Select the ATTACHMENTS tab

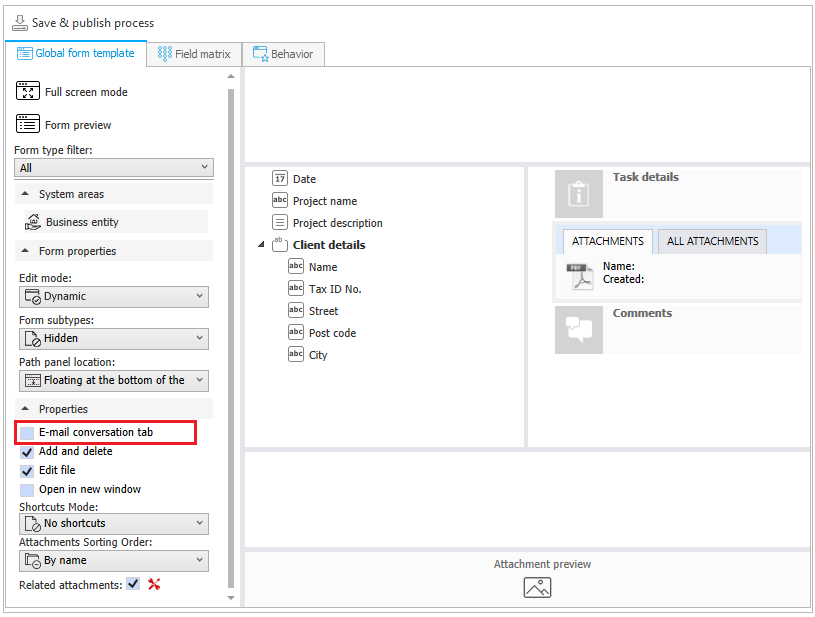[x=608, y=241]
